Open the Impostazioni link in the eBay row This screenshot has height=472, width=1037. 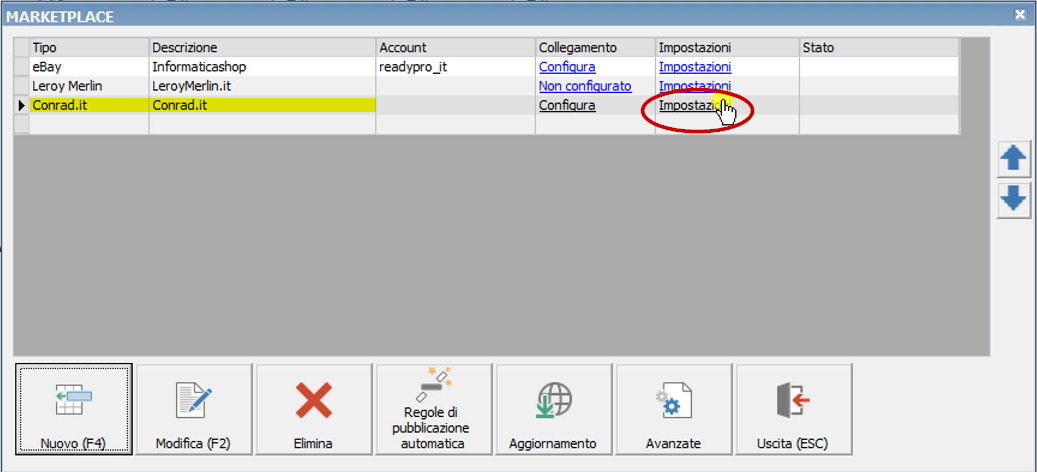tap(694, 67)
